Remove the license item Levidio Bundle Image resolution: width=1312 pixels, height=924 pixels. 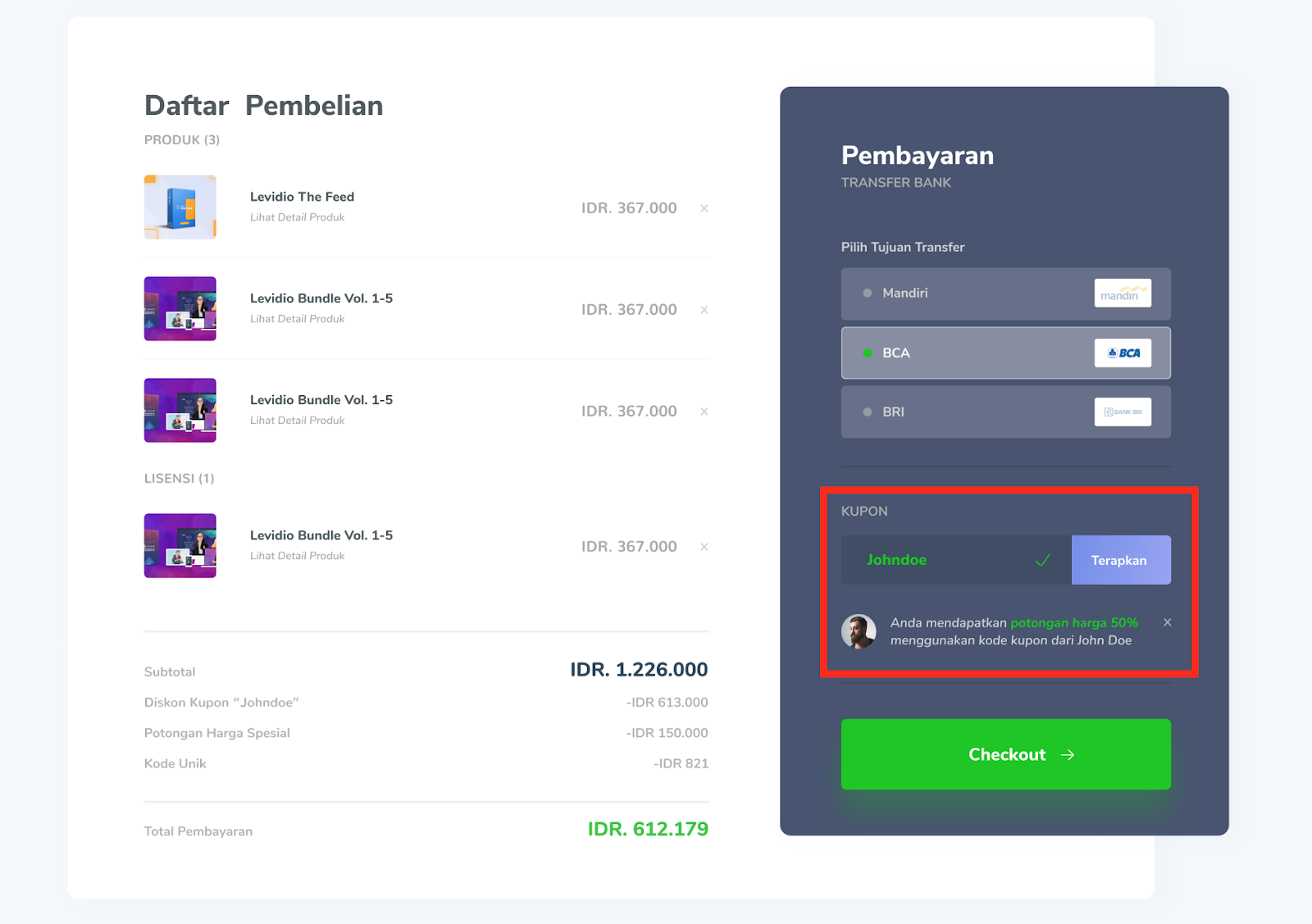(704, 547)
